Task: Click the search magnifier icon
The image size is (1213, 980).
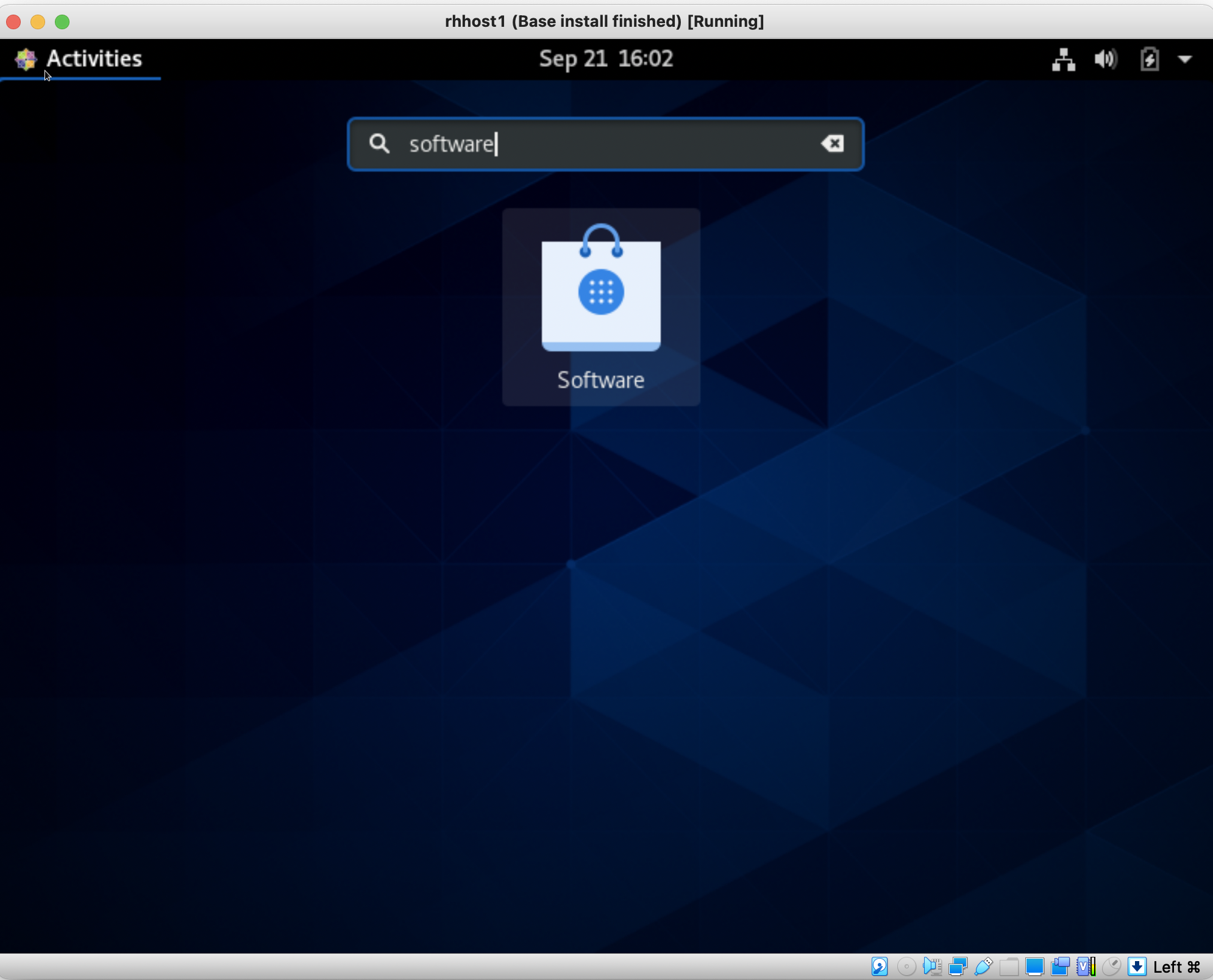Action: 379,144
